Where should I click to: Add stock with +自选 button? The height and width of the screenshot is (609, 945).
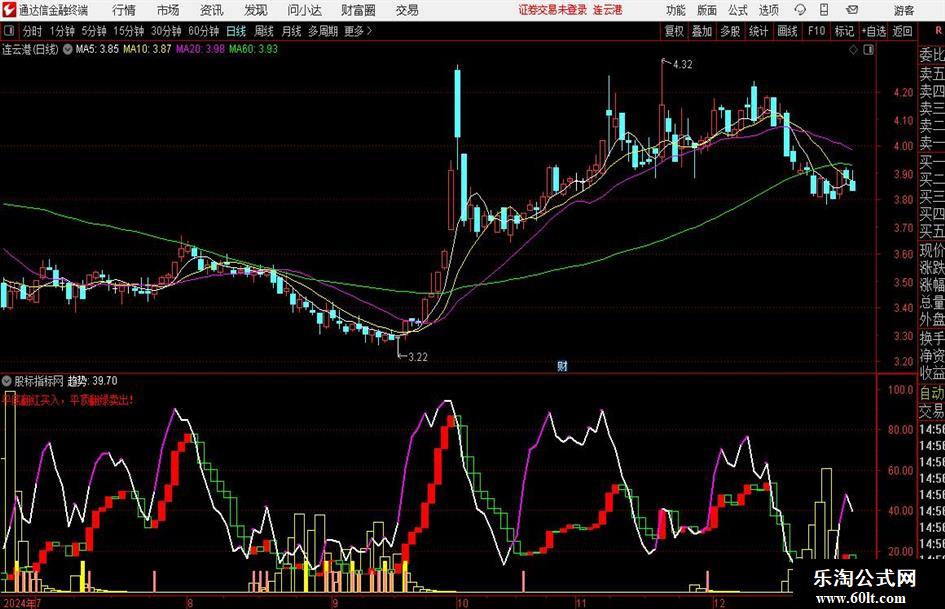tap(873, 31)
